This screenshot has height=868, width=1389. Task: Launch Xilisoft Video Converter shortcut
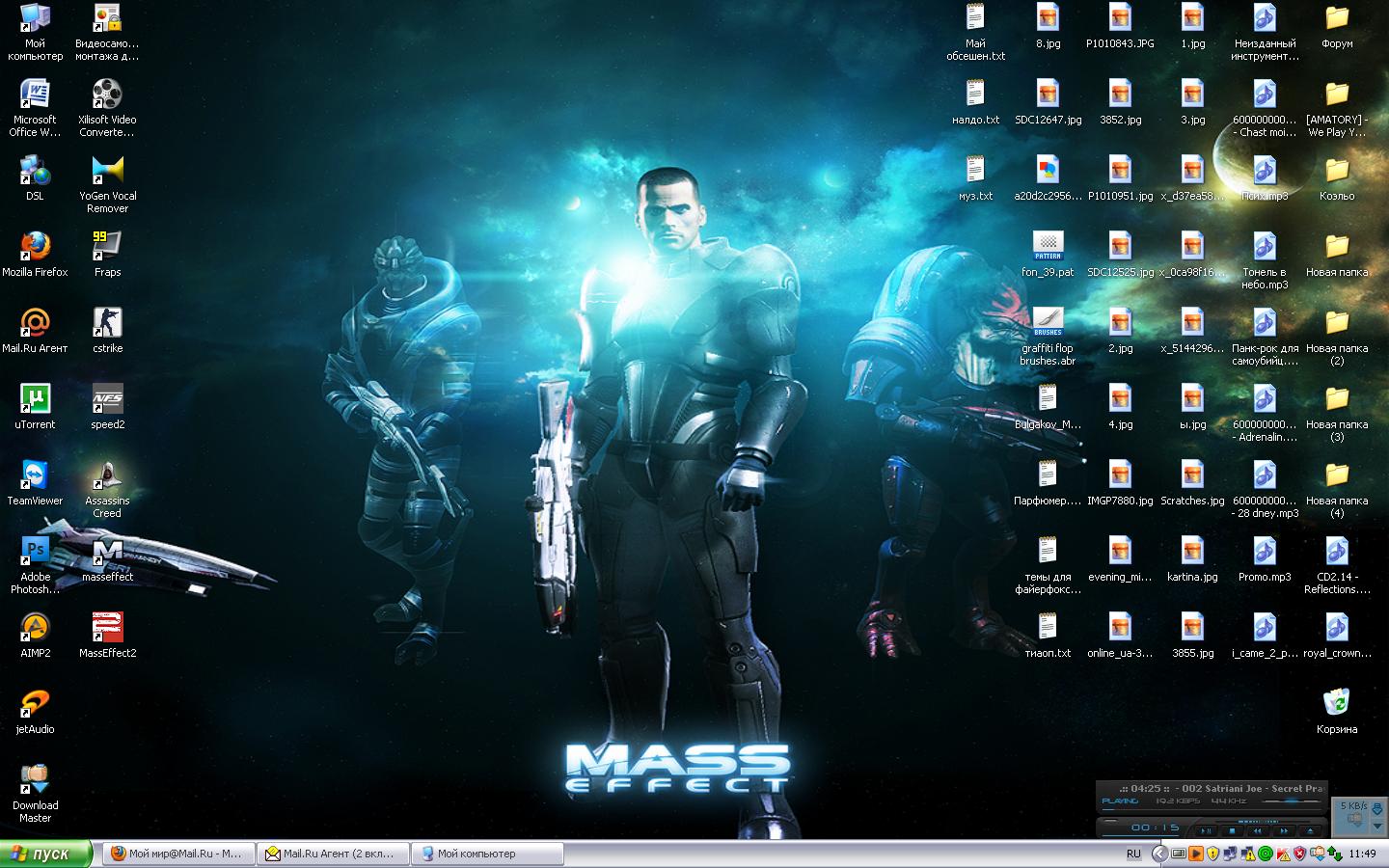click(x=107, y=108)
